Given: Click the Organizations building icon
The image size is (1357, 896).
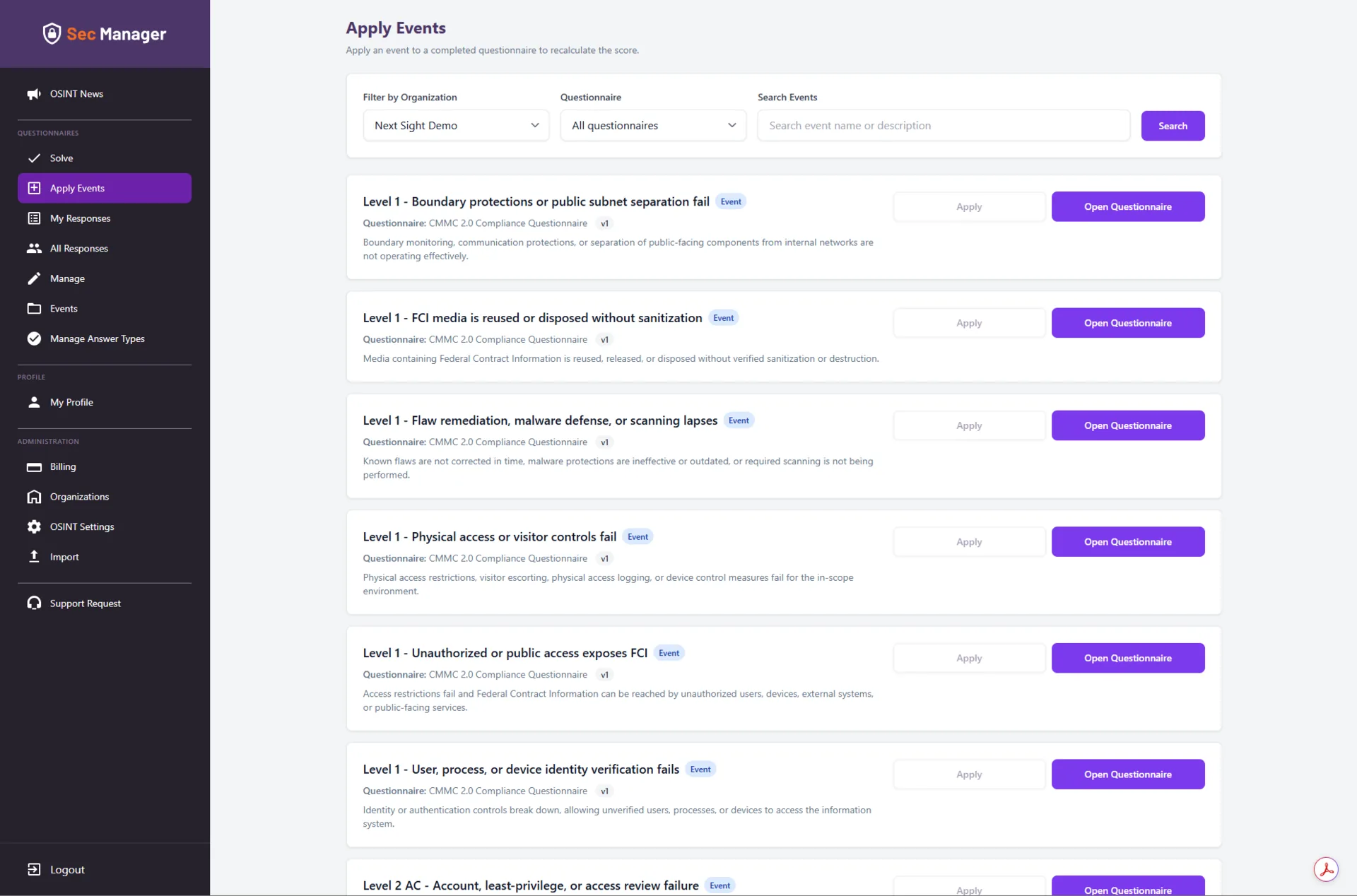Looking at the screenshot, I should 34,497.
